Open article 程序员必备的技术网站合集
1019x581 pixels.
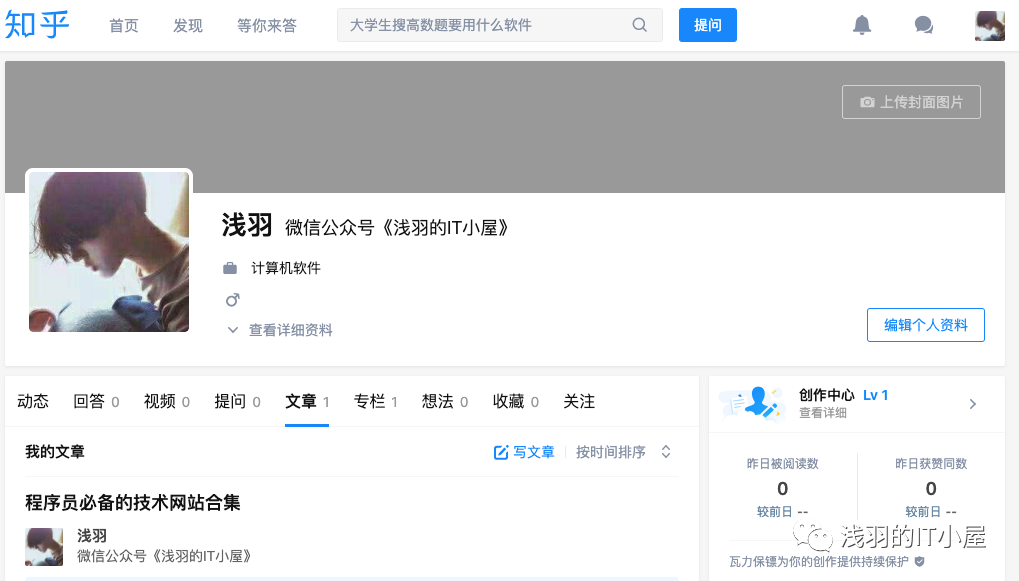(133, 502)
